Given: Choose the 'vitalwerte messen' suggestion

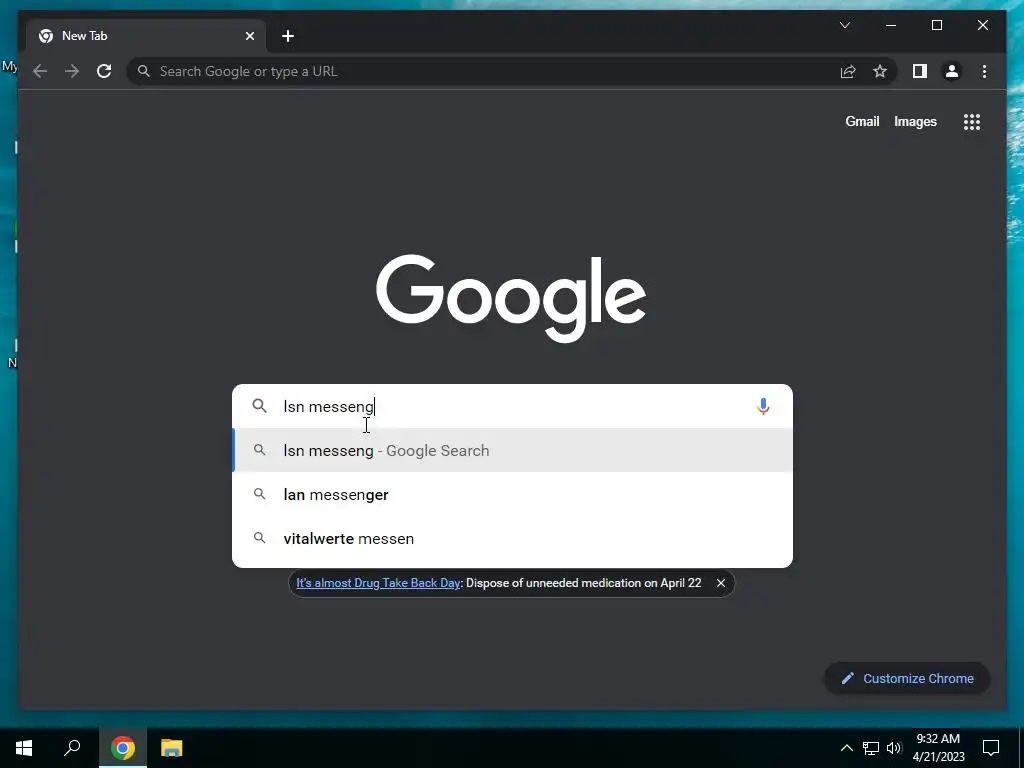Looking at the screenshot, I should pos(512,538).
